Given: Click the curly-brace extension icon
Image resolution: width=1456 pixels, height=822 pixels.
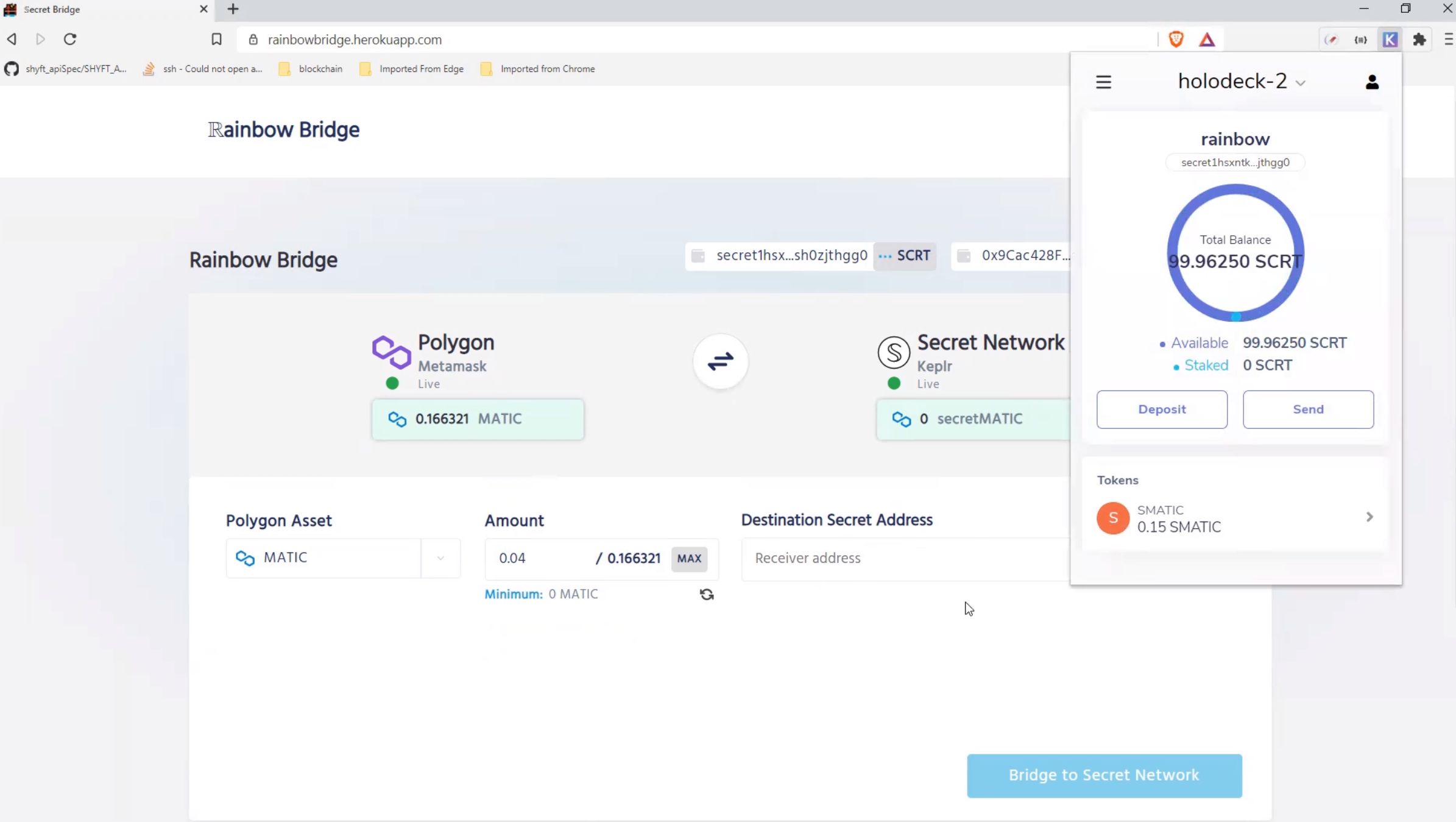Looking at the screenshot, I should (1360, 40).
